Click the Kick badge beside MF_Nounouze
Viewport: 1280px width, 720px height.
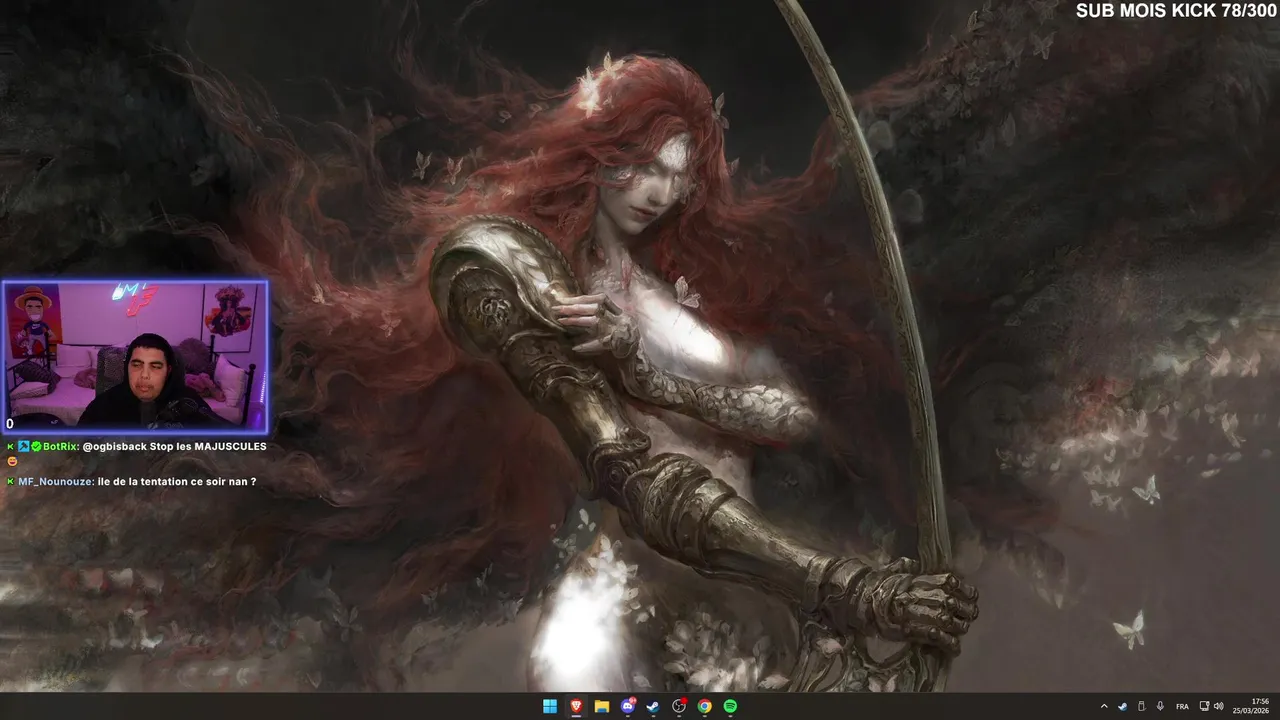[10, 481]
